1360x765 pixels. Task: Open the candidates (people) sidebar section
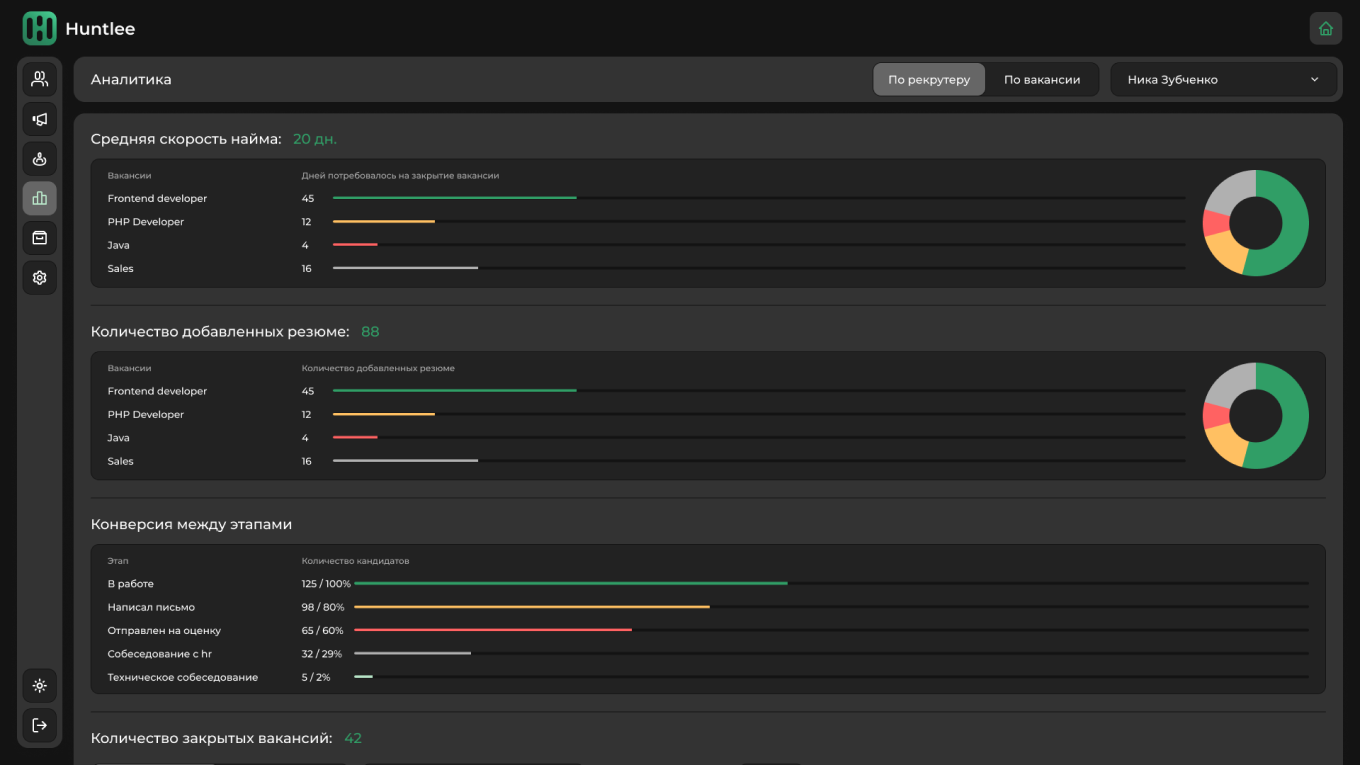(x=40, y=79)
